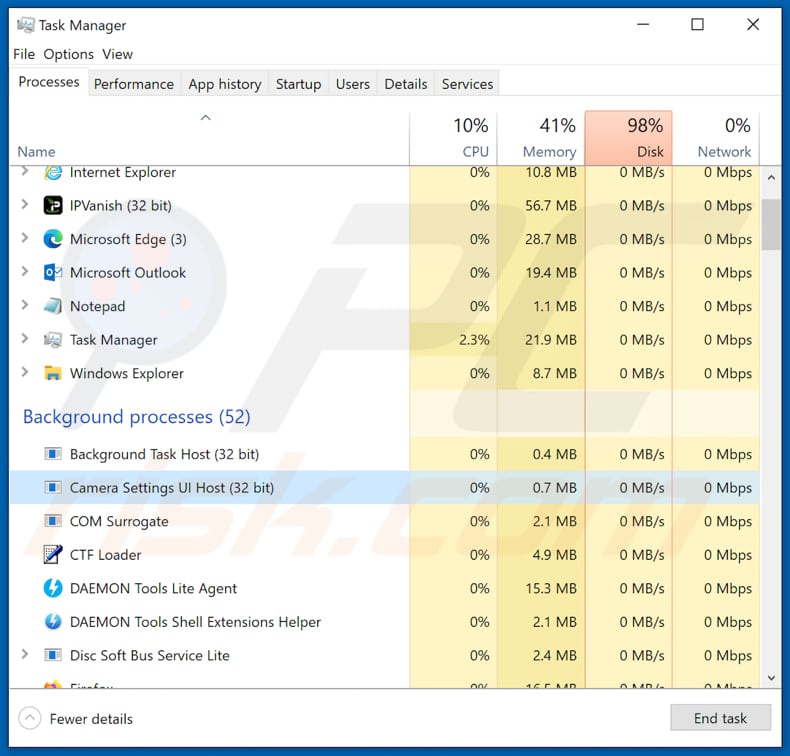Image resolution: width=790 pixels, height=756 pixels.
Task: Open the View menu
Action: [x=117, y=54]
